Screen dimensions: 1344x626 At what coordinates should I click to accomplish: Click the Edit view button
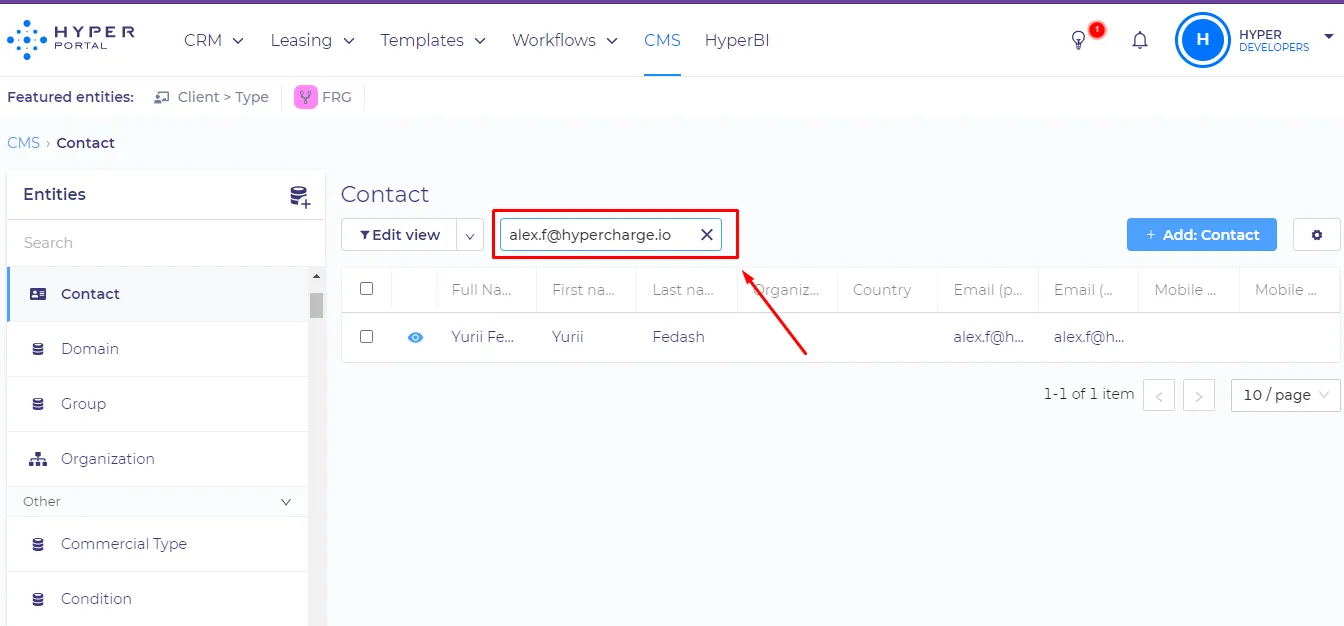click(x=399, y=235)
